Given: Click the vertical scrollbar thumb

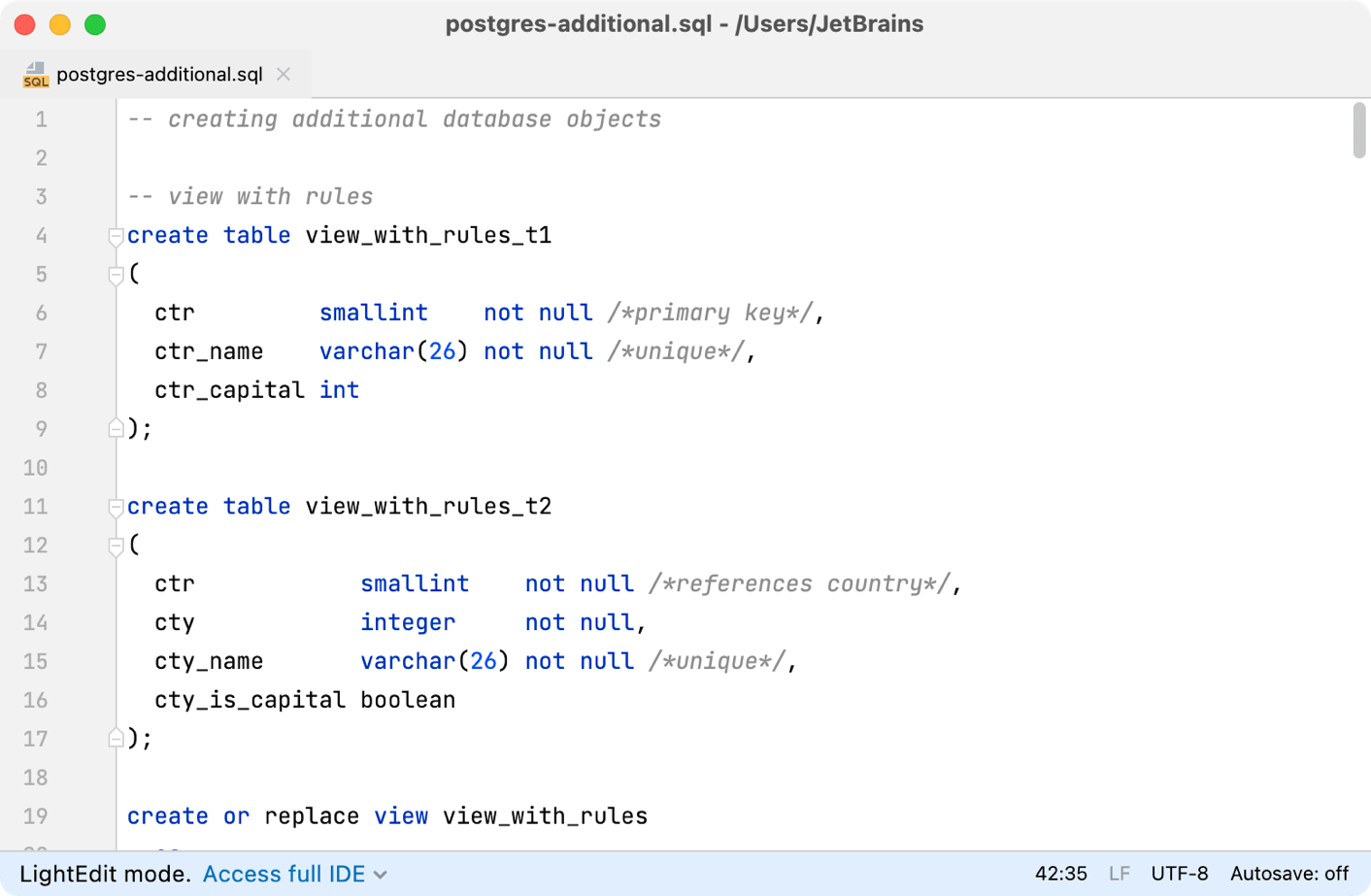Looking at the screenshot, I should point(1359,130).
